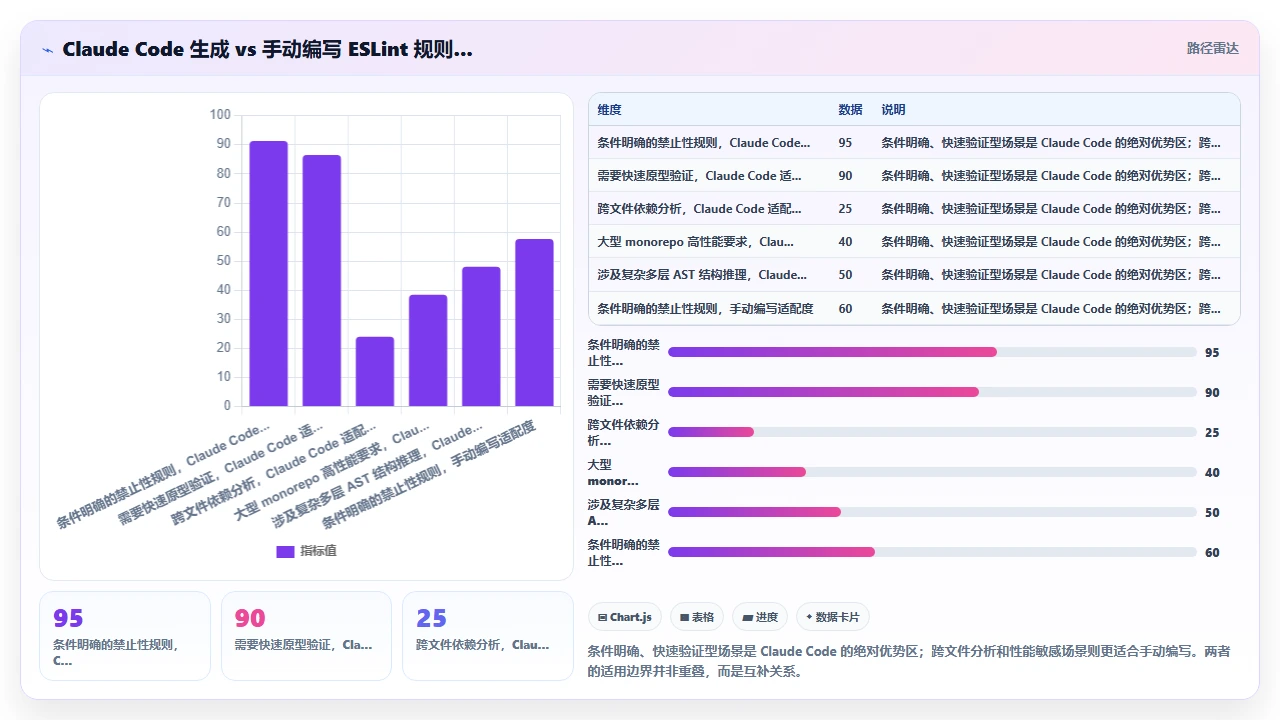Image resolution: width=1280 pixels, height=720 pixels.
Task: Click the 维度 column header
Action: click(609, 110)
